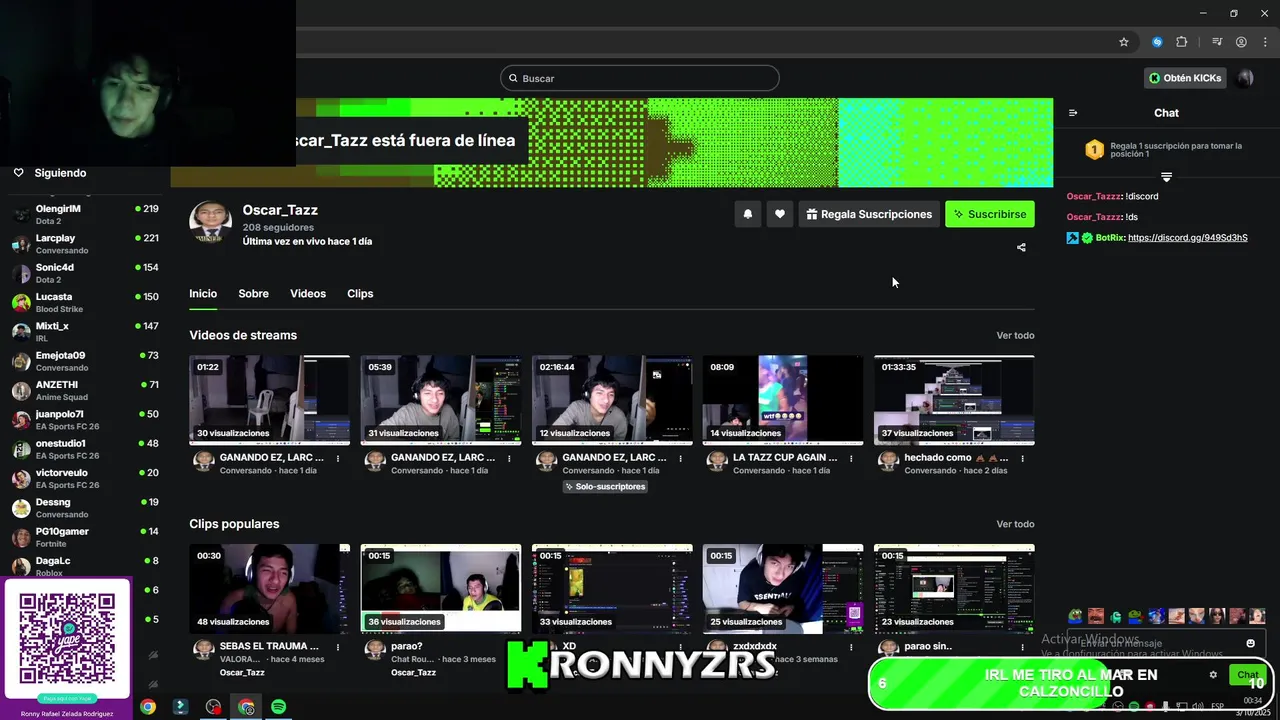
Task: Open options menu for parao sin clip
Action: [1022, 647]
